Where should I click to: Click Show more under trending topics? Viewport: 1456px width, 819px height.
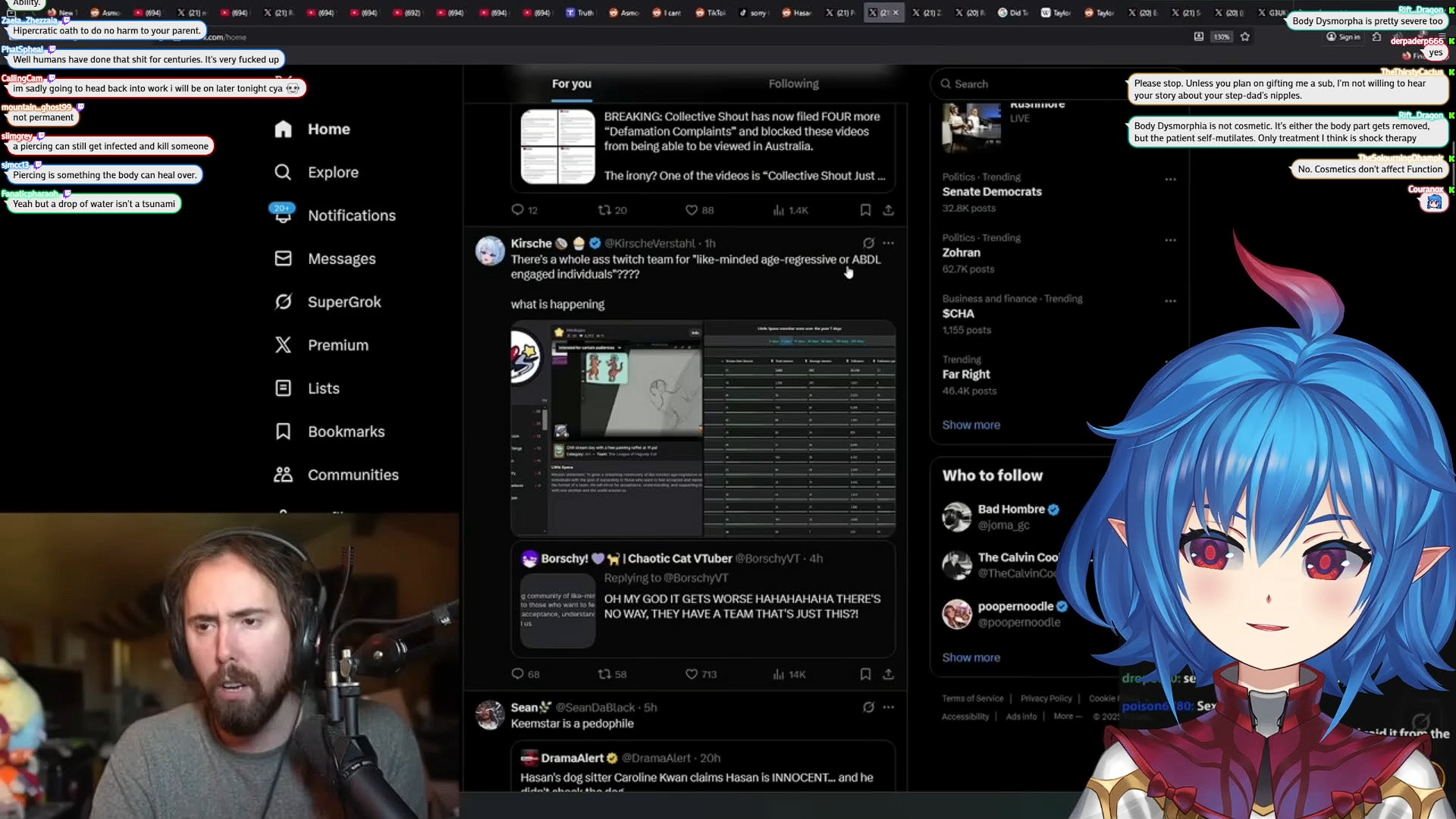pos(971,425)
